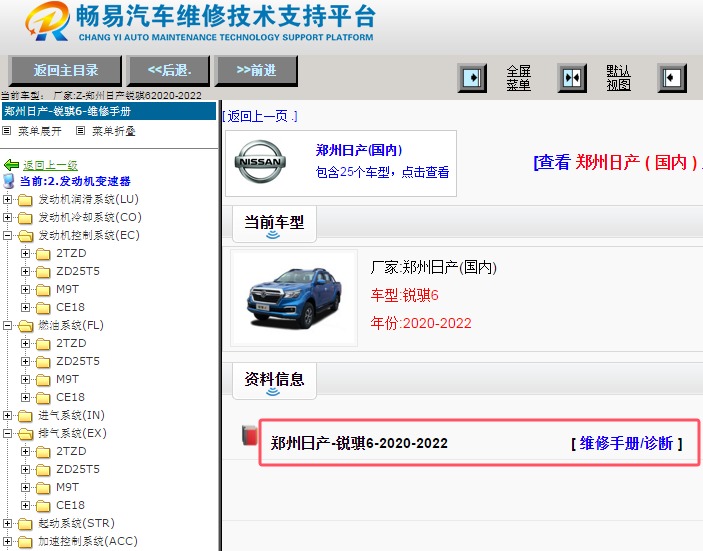This screenshot has height=551, width=703.
Task: Collapse the 排气系统(EX) tree node
Action: 7,434
